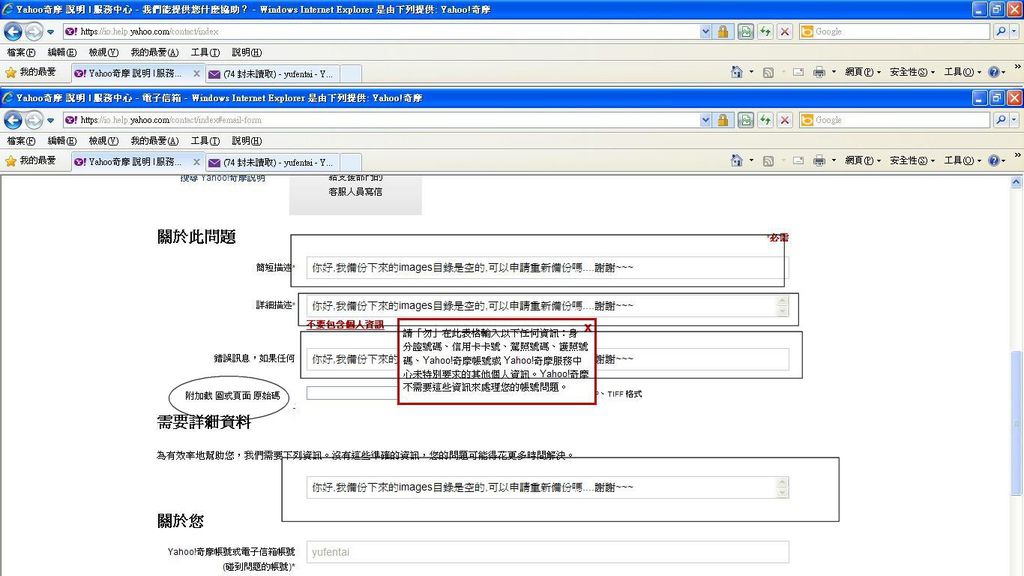Open search provider dropdown in 電子信箱 window
The image size is (1024, 576).
(x=1014, y=120)
